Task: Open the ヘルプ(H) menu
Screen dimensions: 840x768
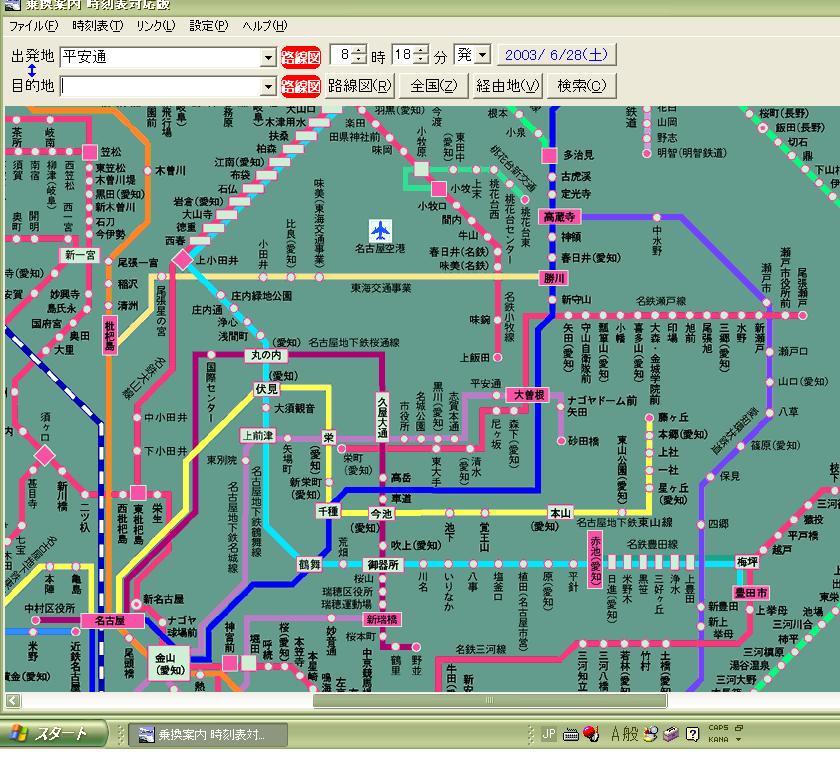Action: coord(265,26)
